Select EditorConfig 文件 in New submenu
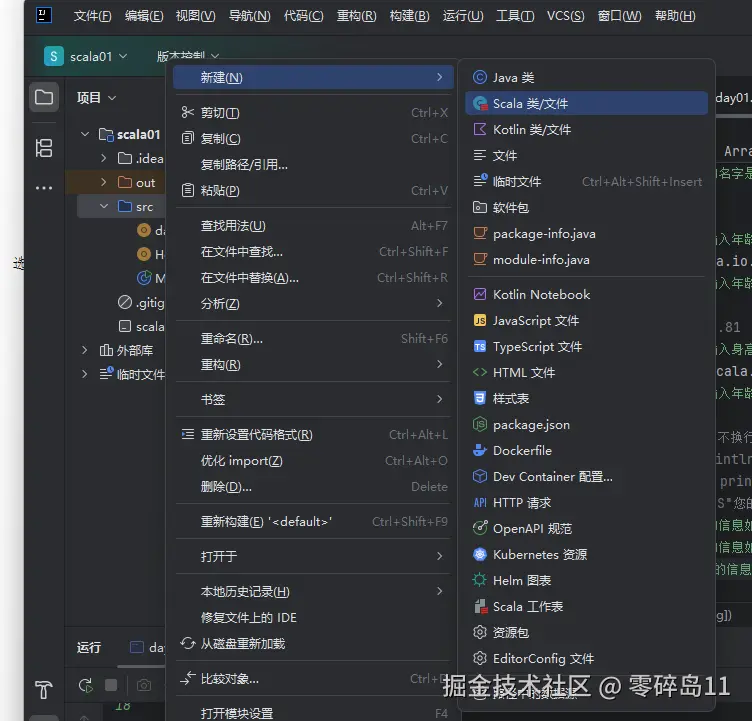Viewport: 752px width, 721px height. pyautogui.click(x=586, y=658)
